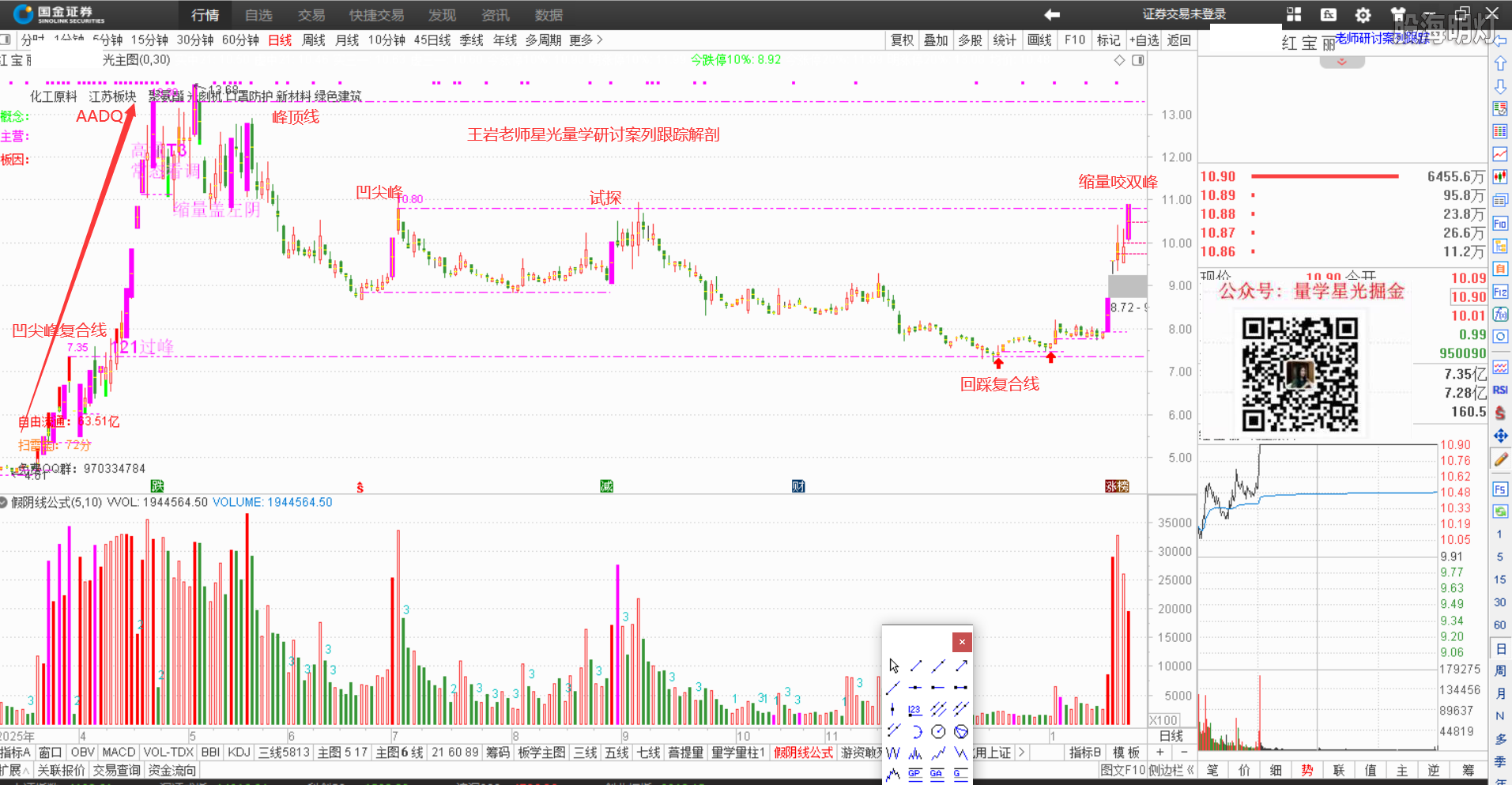Select the pencil annotation icon in the right sidebar
Image resolution: width=1512 pixels, height=785 pixels.
1499,459
